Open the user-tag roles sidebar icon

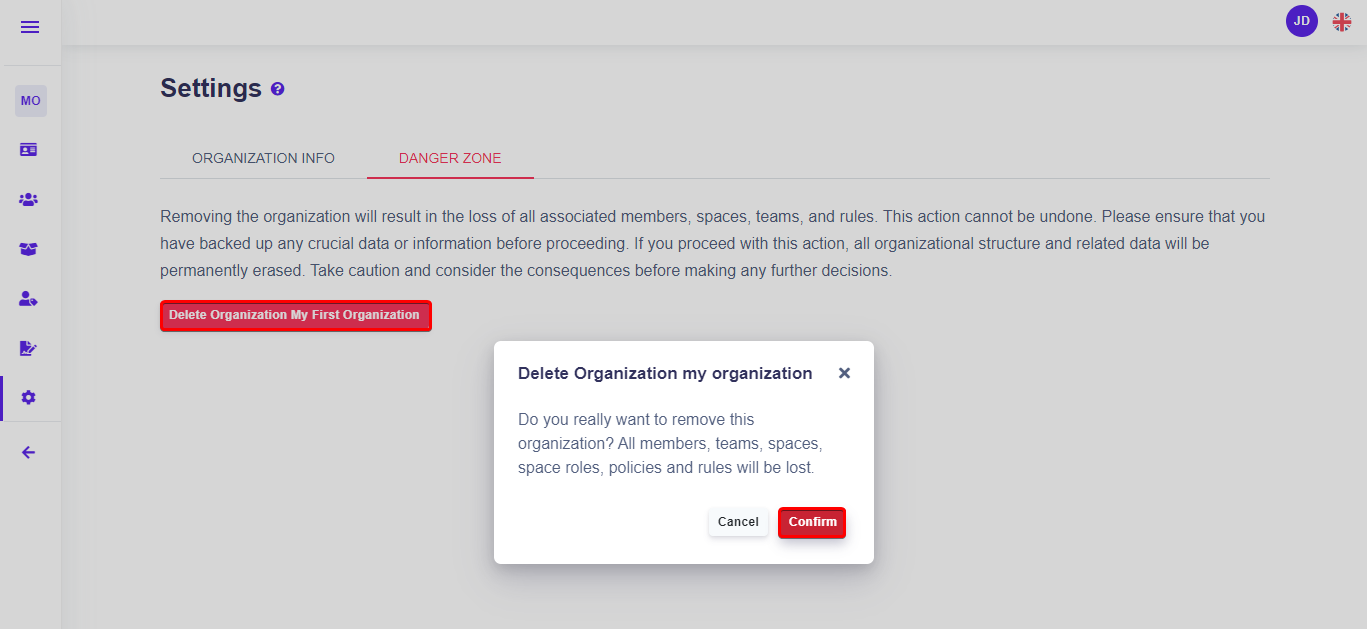tap(28, 298)
